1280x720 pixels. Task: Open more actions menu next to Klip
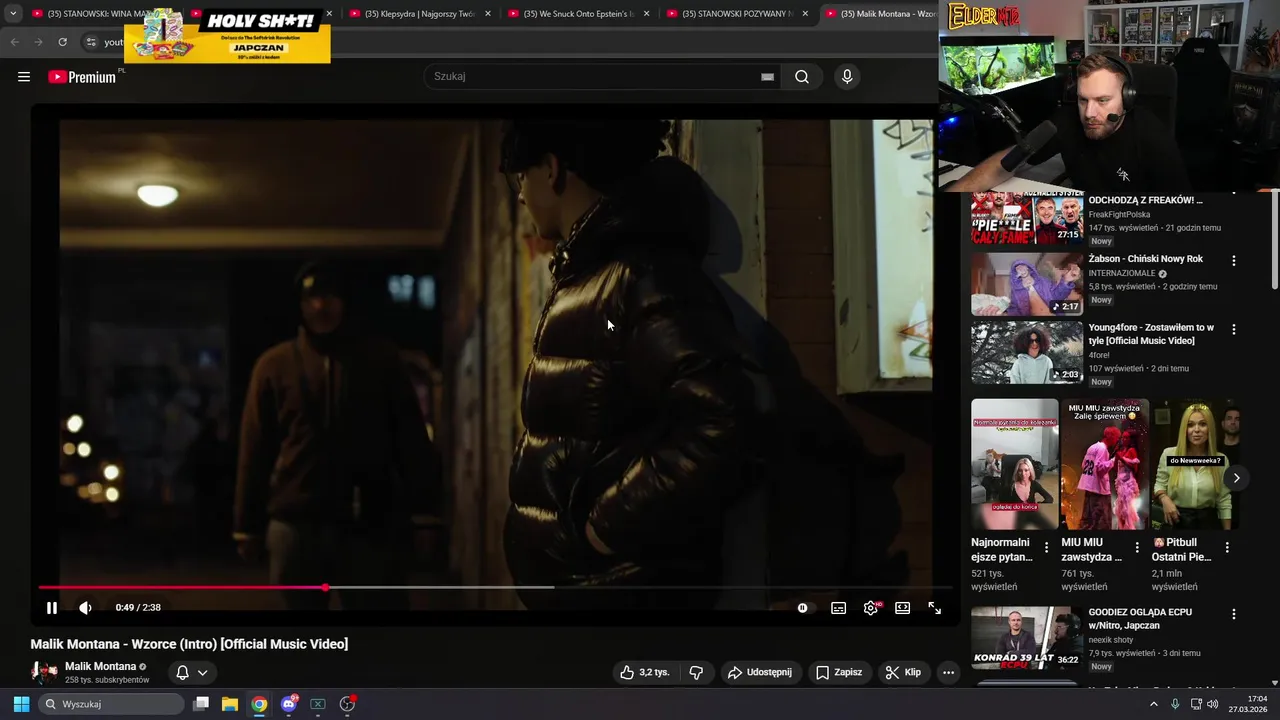point(948,672)
